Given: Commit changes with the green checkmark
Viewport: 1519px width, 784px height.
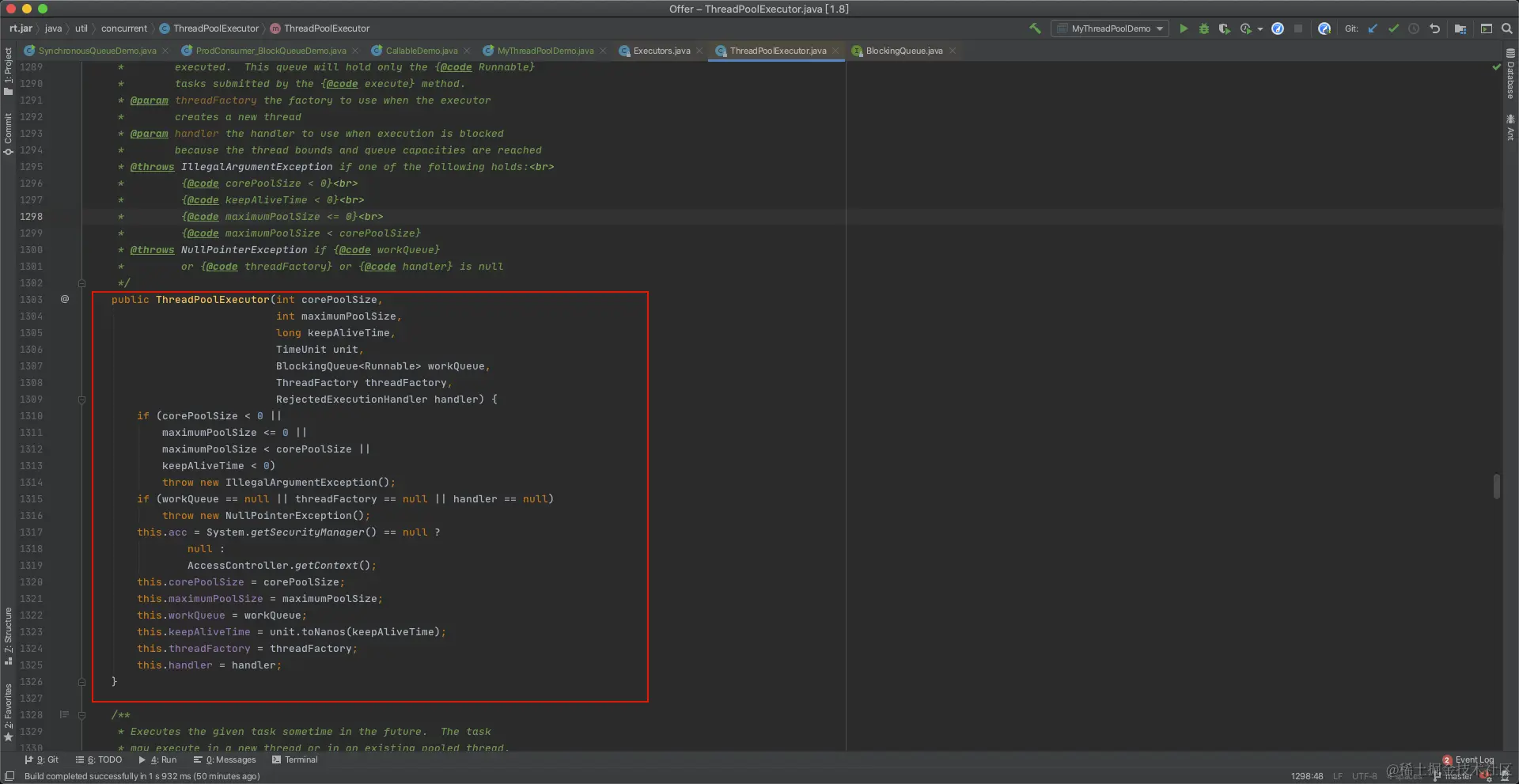Looking at the screenshot, I should coord(1393,28).
